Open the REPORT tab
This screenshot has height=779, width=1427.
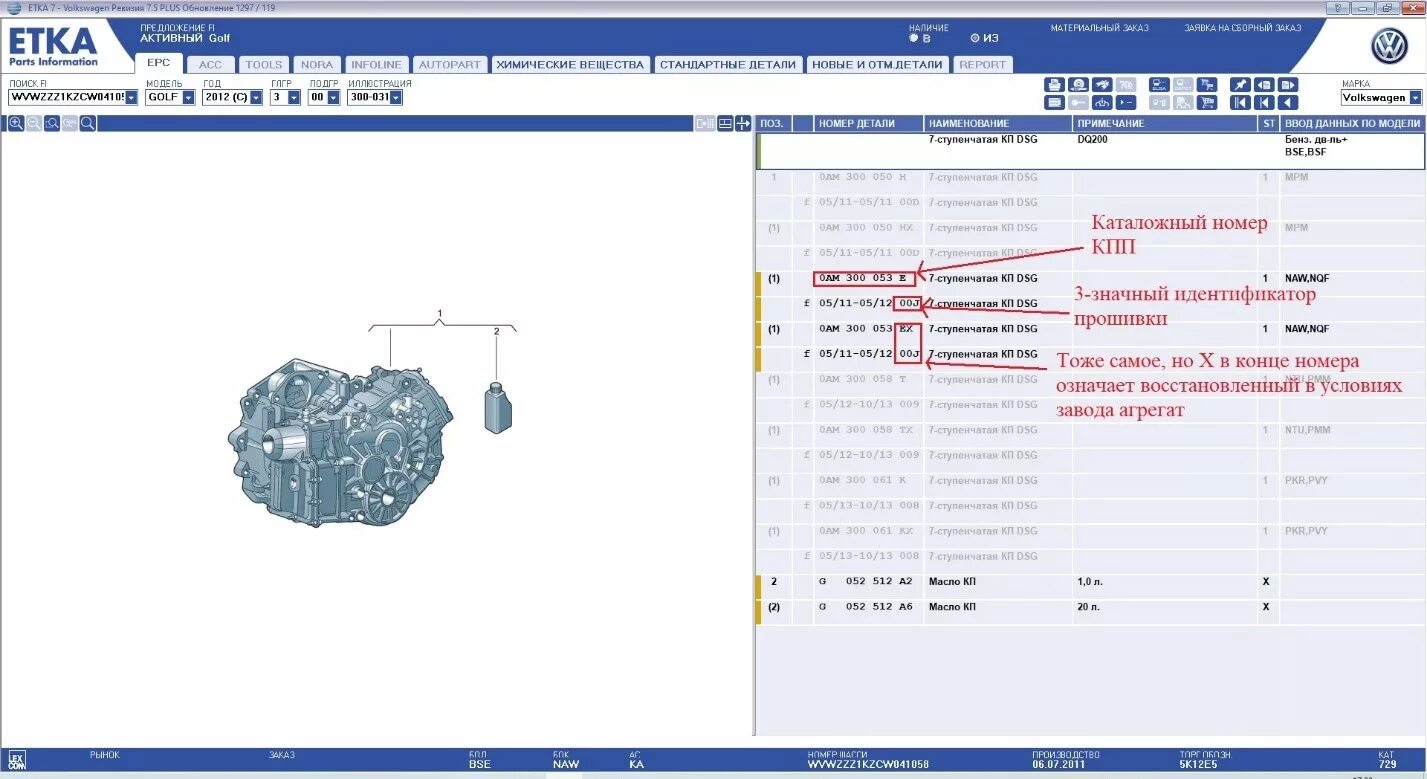click(x=983, y=64)
